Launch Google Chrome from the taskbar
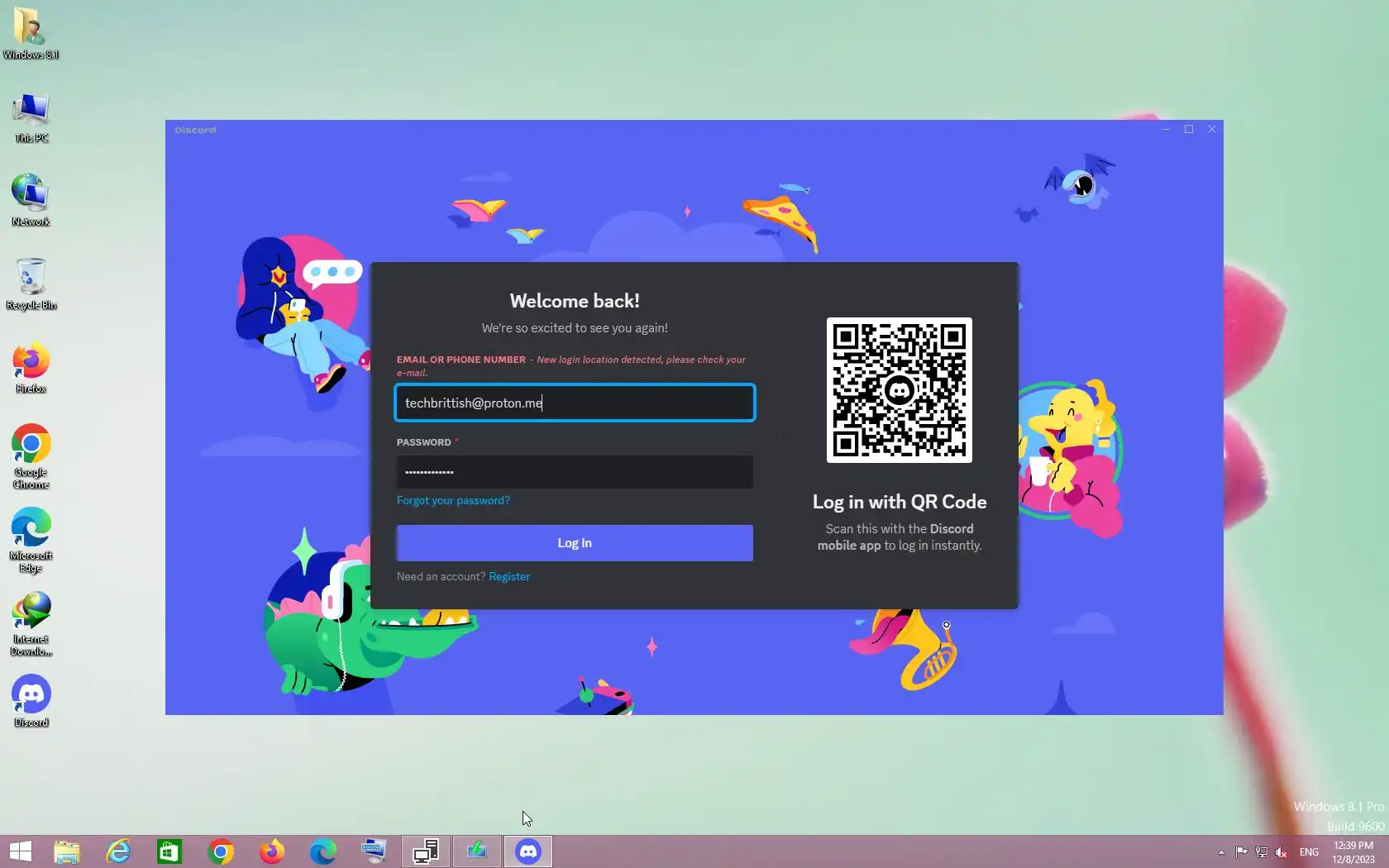Image resolution: width=1389 pixels, height=868 pixels. point(221,851)
